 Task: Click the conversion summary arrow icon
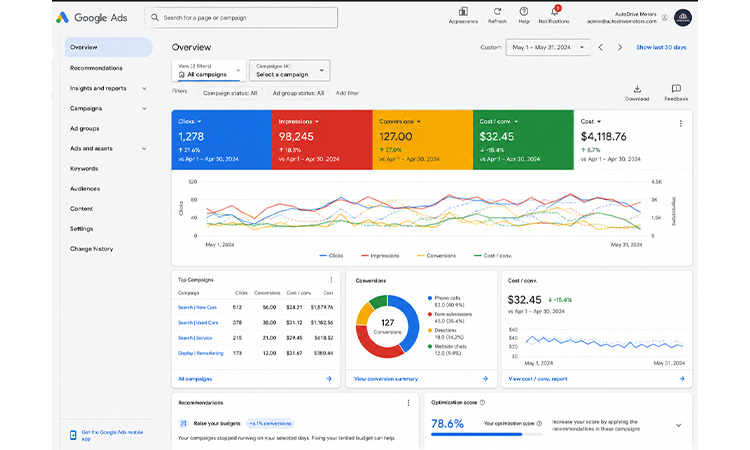(x=485, y=379)
